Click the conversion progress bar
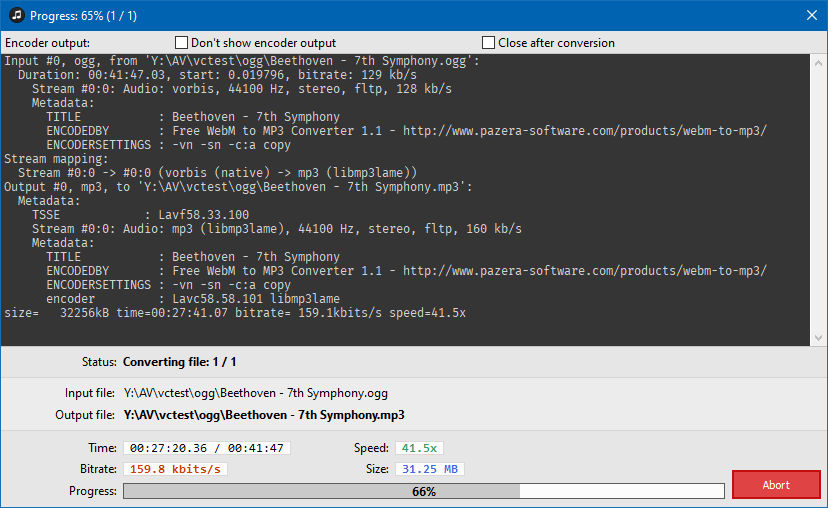The image size is (828, 508). (424, 491)
